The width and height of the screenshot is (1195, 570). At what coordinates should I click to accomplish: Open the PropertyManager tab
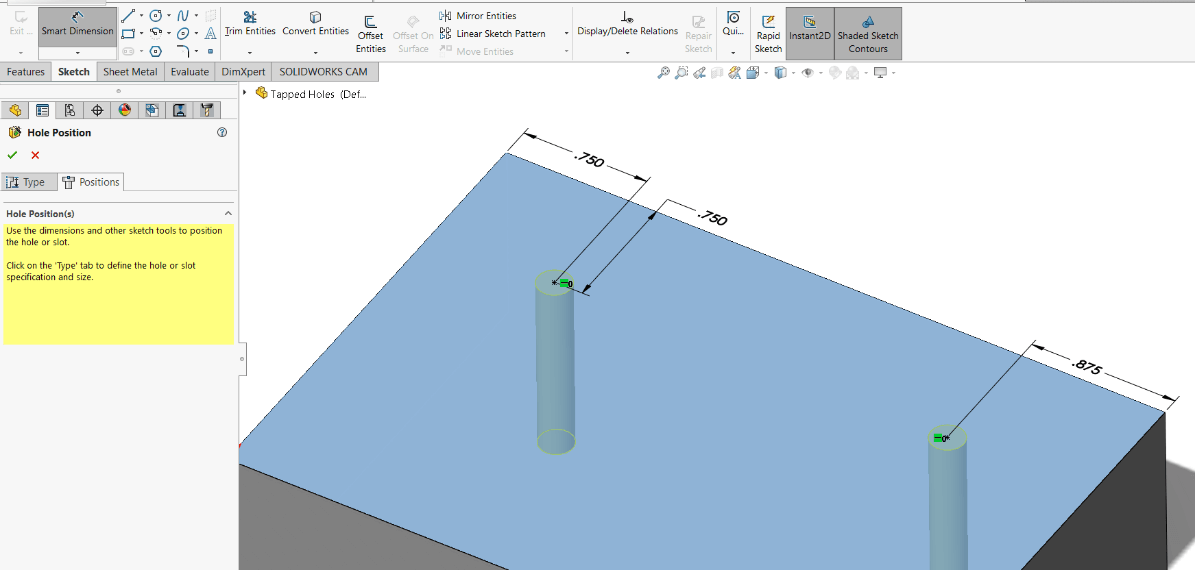(x=43, y=110)
